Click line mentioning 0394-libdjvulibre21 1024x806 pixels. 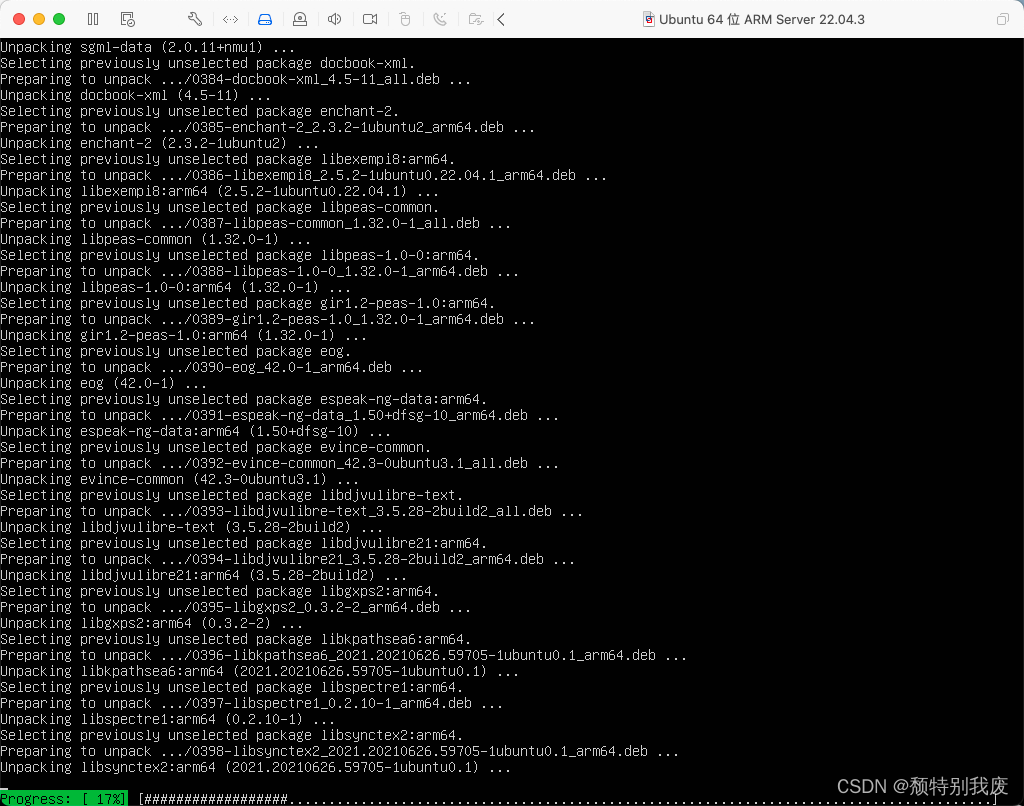pyautogui.click(x=288, y=559)
